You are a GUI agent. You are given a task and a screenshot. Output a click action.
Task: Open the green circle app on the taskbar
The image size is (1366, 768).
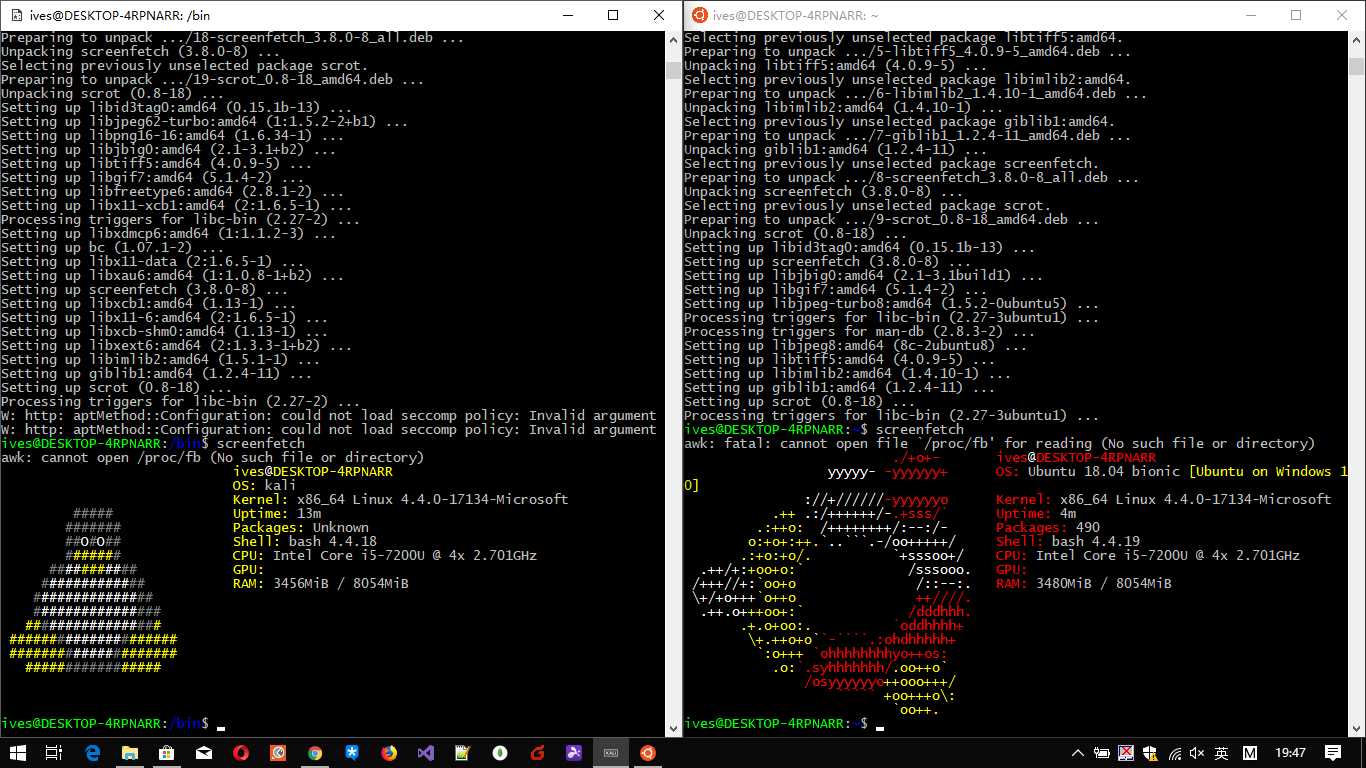point(500,752)
